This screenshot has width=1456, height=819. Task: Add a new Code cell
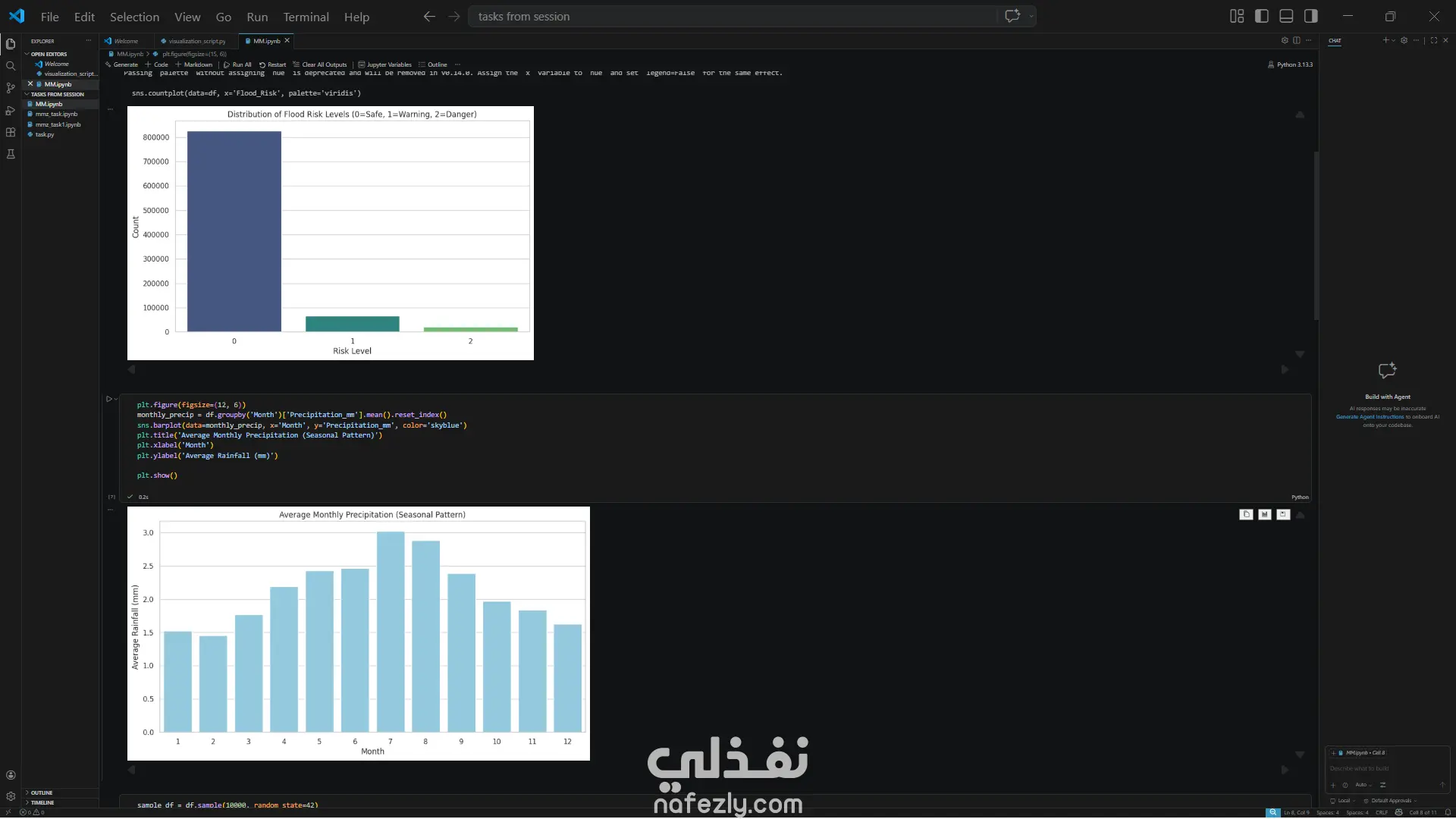click(156, 64)
